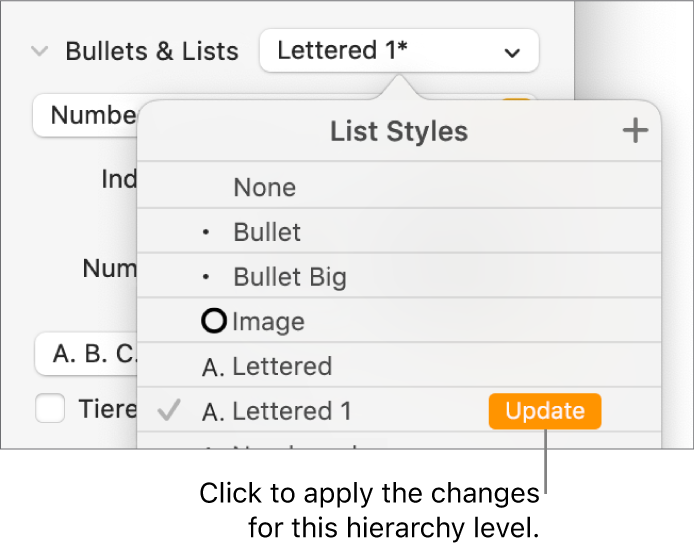Click the checkmark beside Lettered 1

coord(170,411)
